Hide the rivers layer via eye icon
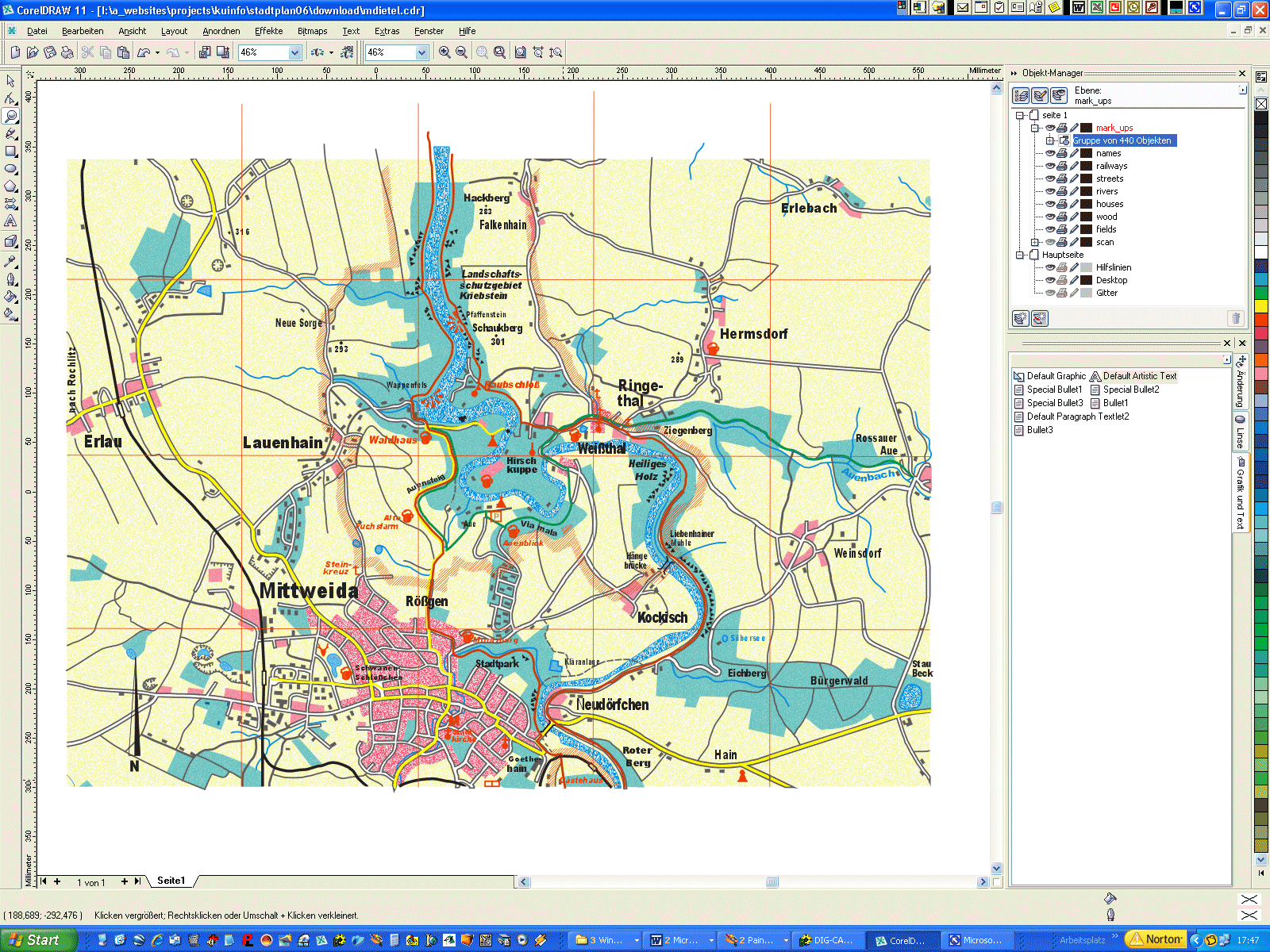Image resolution: width=1270 pixels, height=952 pixels. [x=1049, y=191]
